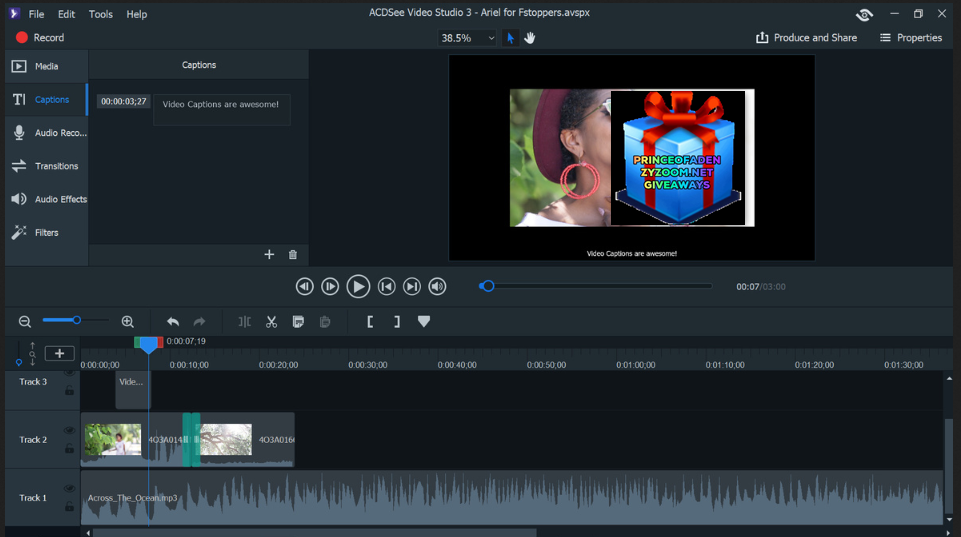Switch to the Media tab

[47, 66]
